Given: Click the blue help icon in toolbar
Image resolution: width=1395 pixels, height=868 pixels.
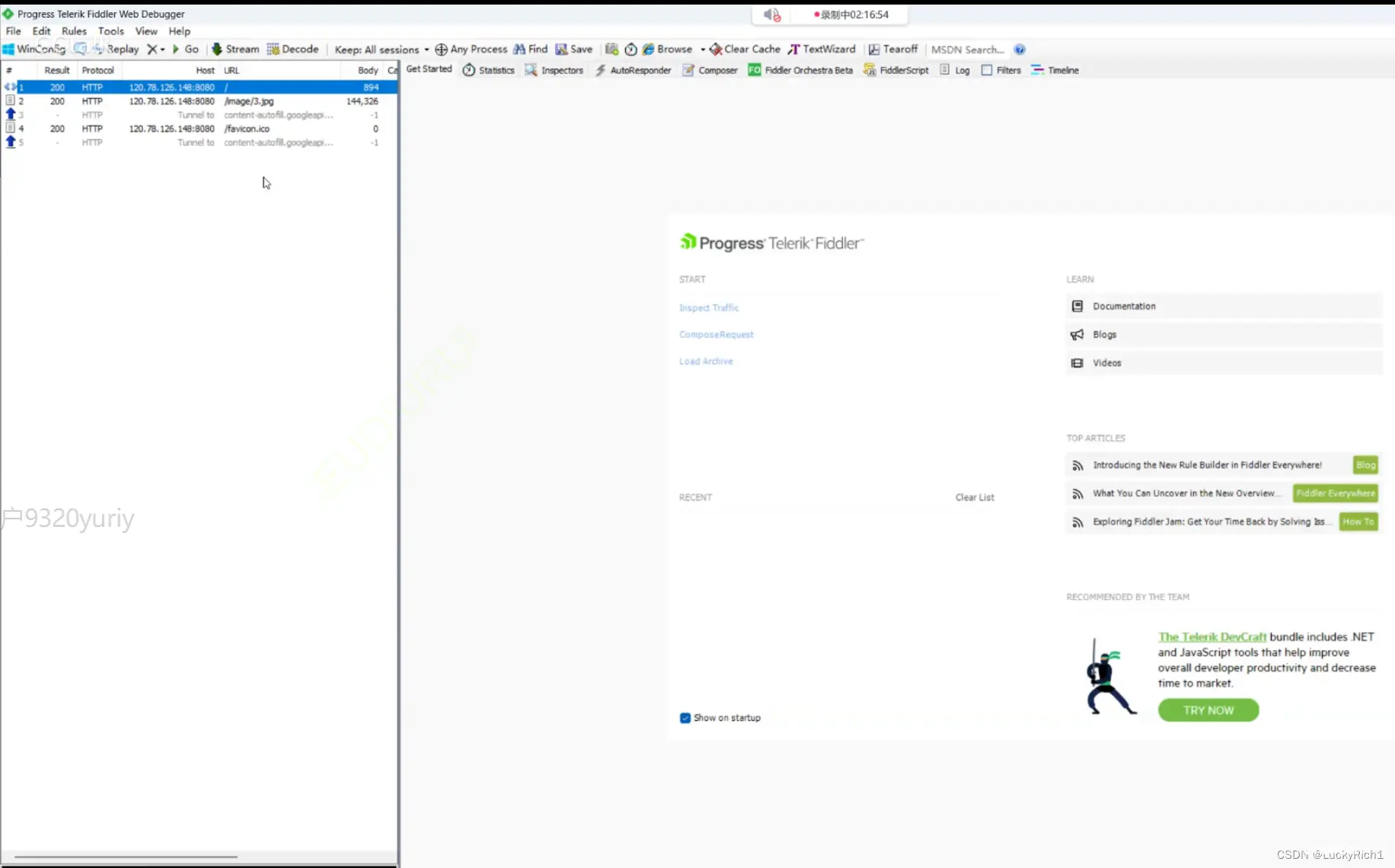Looking at the screenshot, I should coord(1020,49).
